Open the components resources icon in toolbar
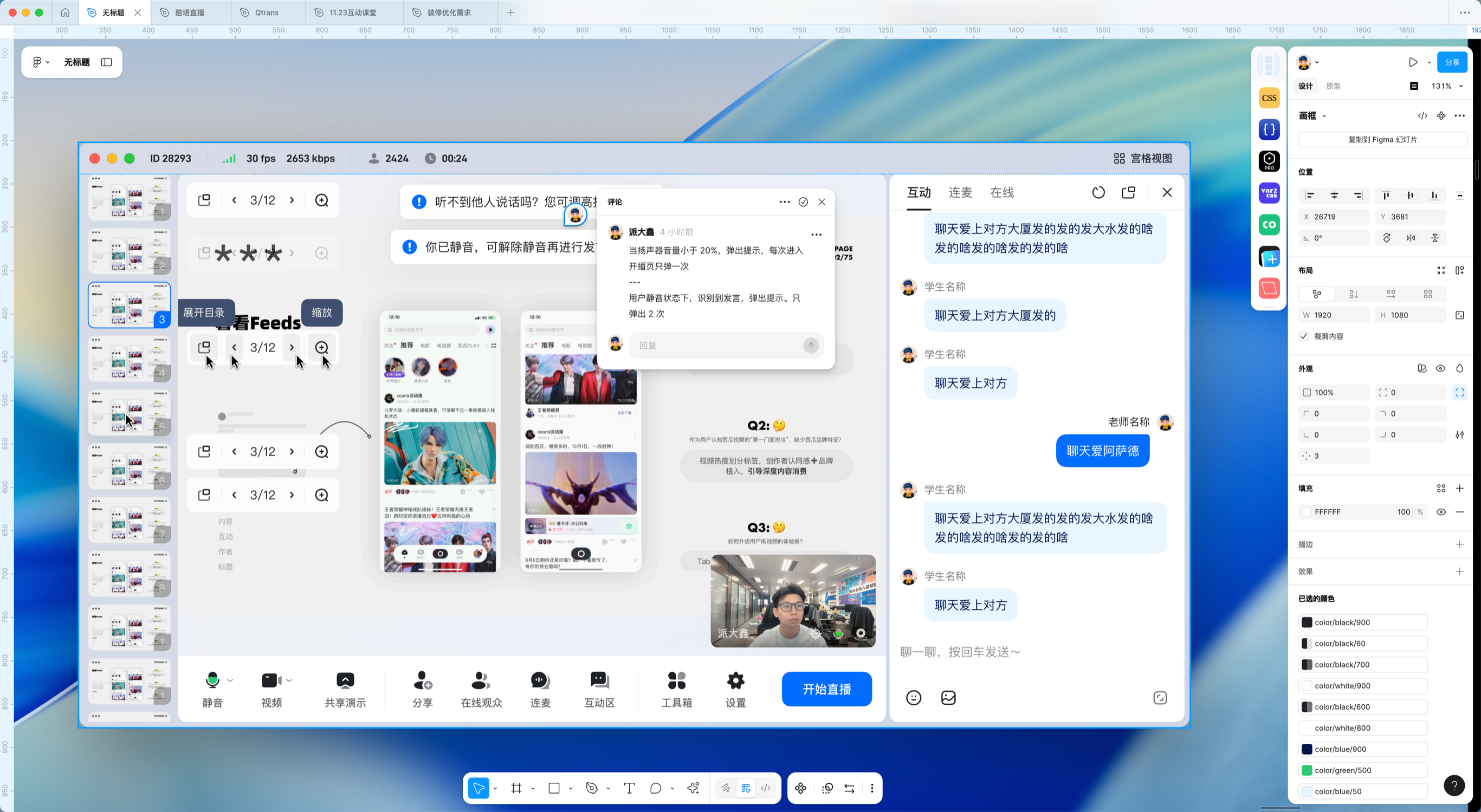 801,788
